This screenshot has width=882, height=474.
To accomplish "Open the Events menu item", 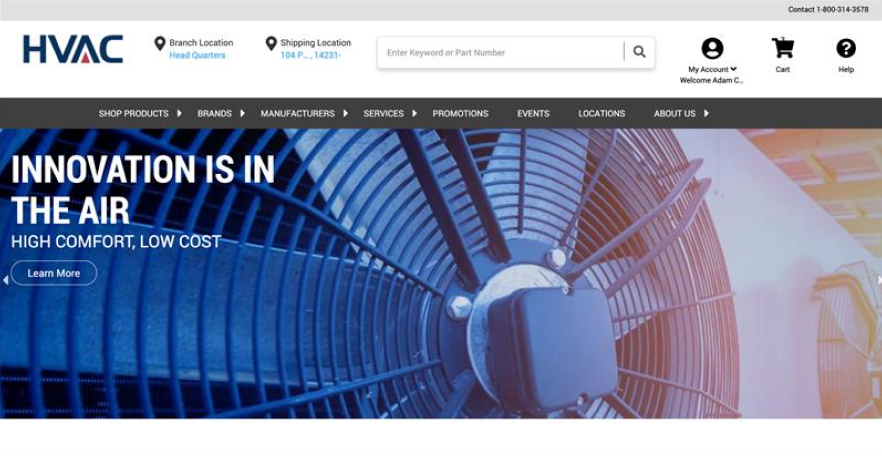I will pos(533,113).
